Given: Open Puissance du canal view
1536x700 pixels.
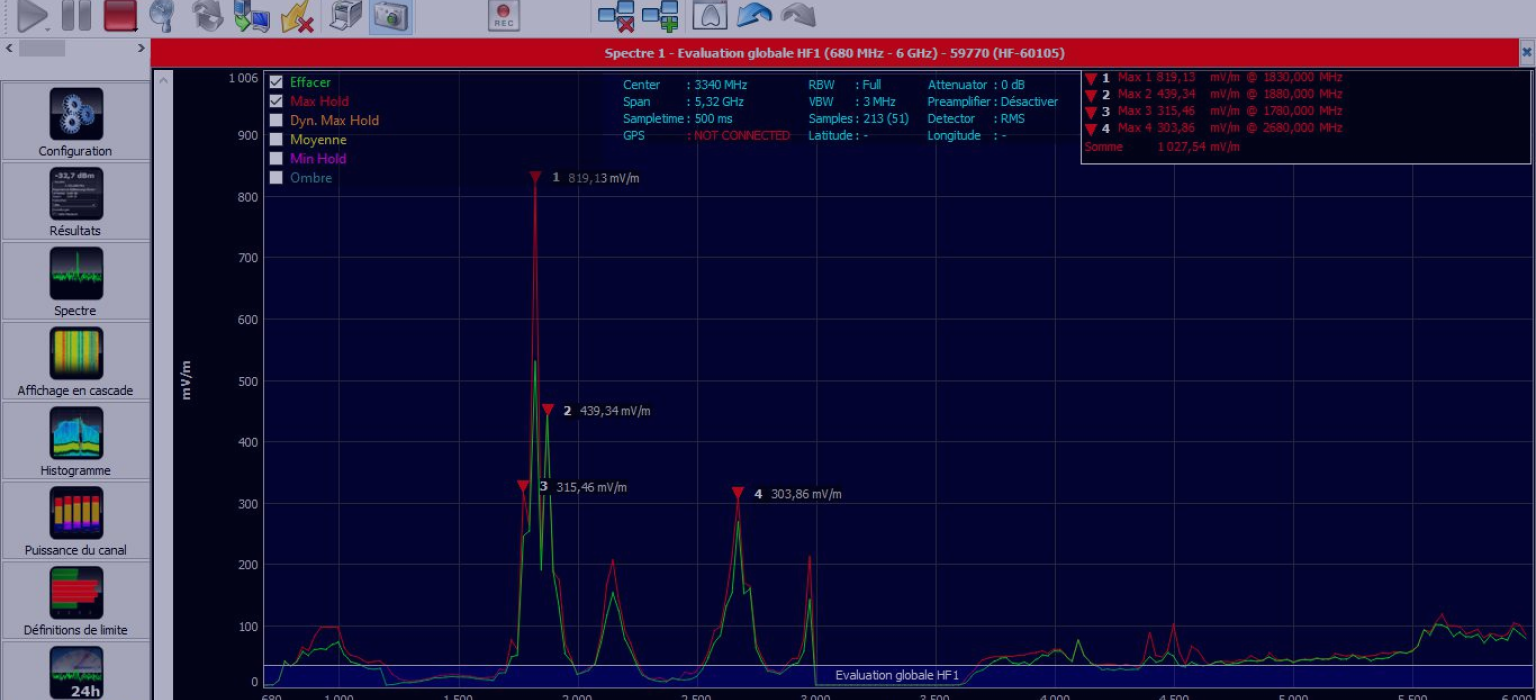Looking at the screenshot, I should 76,521.
